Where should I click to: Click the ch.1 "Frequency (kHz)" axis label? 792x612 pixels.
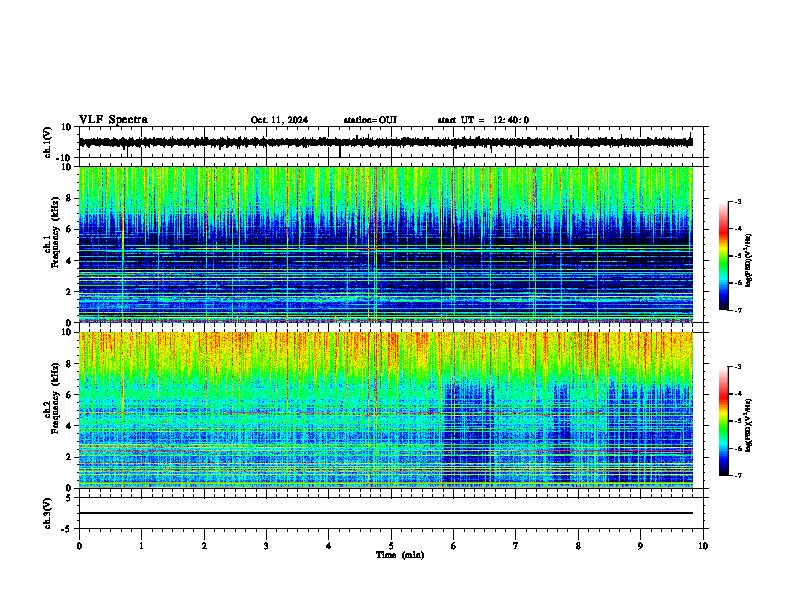point(55,232)
